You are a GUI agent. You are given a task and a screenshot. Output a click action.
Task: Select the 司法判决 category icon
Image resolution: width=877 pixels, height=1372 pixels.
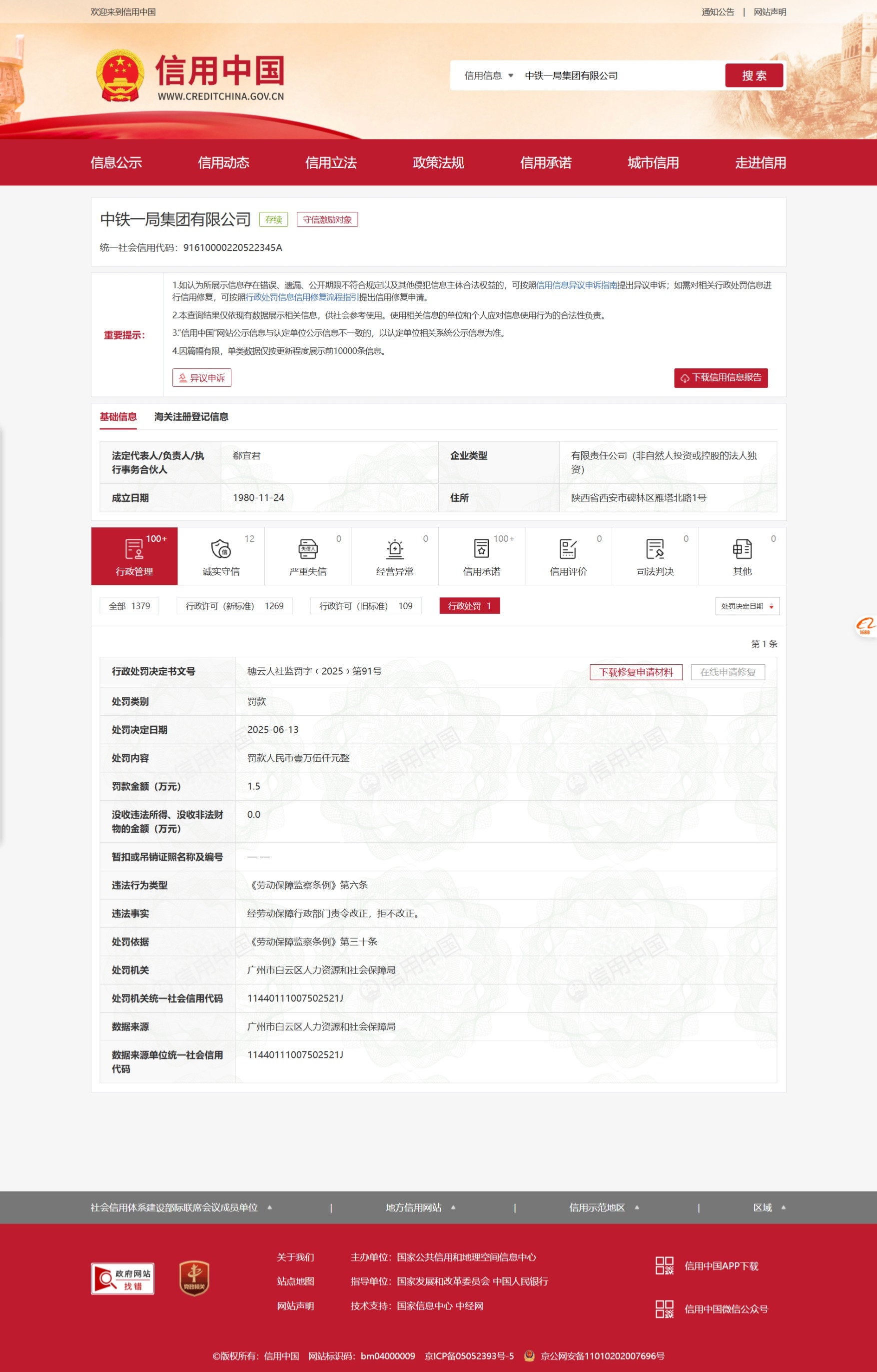pyautogui.click(x=655, y=549)
